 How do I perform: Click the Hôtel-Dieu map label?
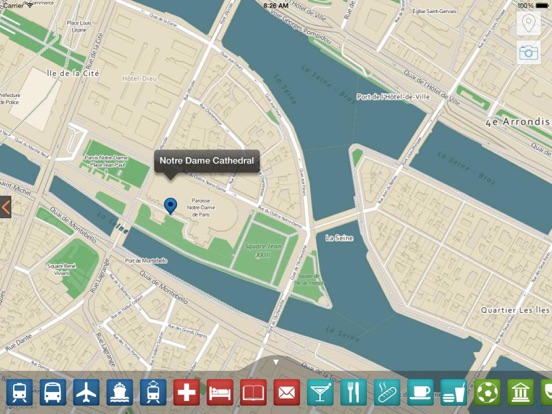(x=140, y=79)
